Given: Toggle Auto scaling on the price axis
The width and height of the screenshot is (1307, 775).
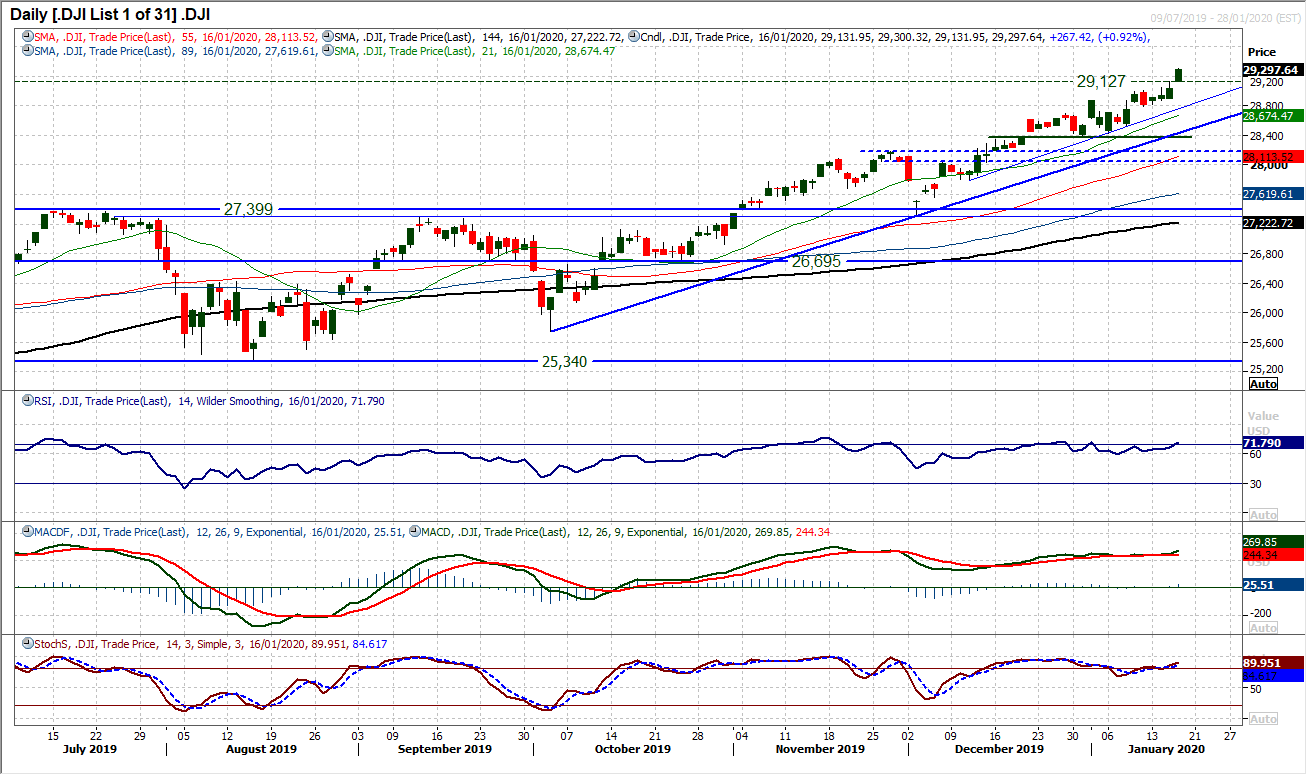Looking at the screenshot, I should (x=1264, y=384).
